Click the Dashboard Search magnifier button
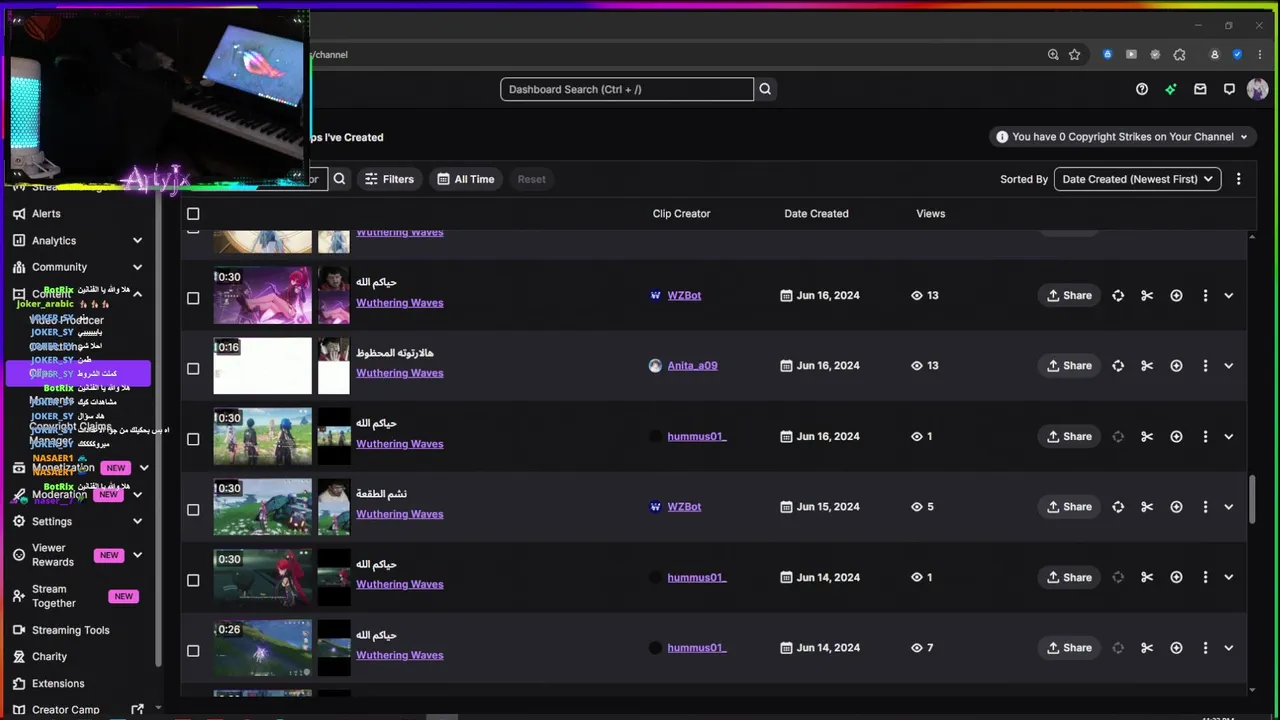This screenshot has height=720, width=1280. pos(765,89)
